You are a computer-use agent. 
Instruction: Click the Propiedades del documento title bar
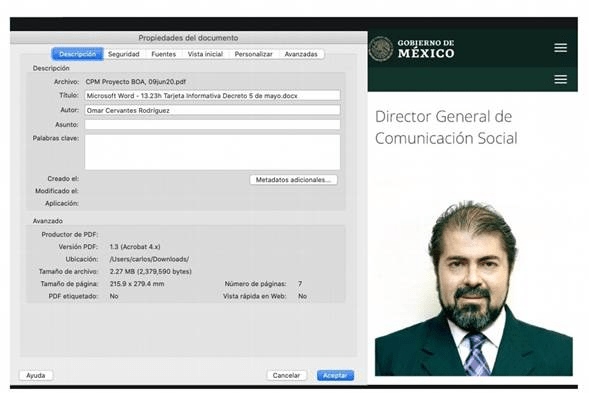pos(188,38)
